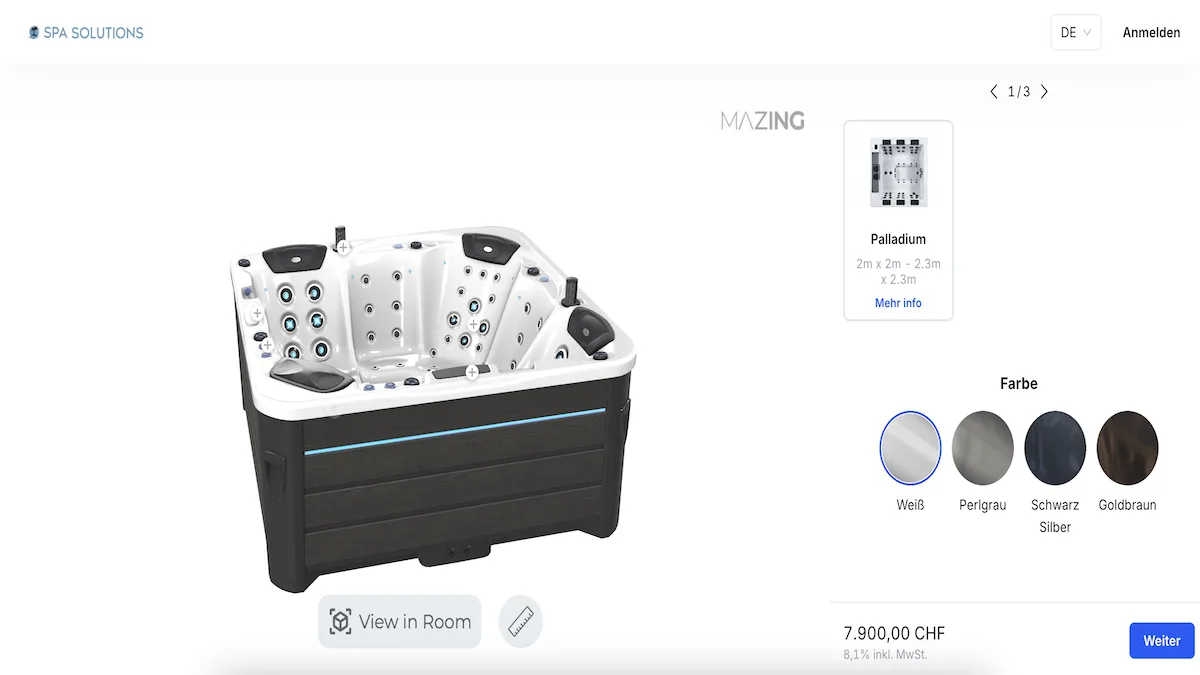
Task: Pick the Schwarz Silber color swatch
Action: (1055, 447)
